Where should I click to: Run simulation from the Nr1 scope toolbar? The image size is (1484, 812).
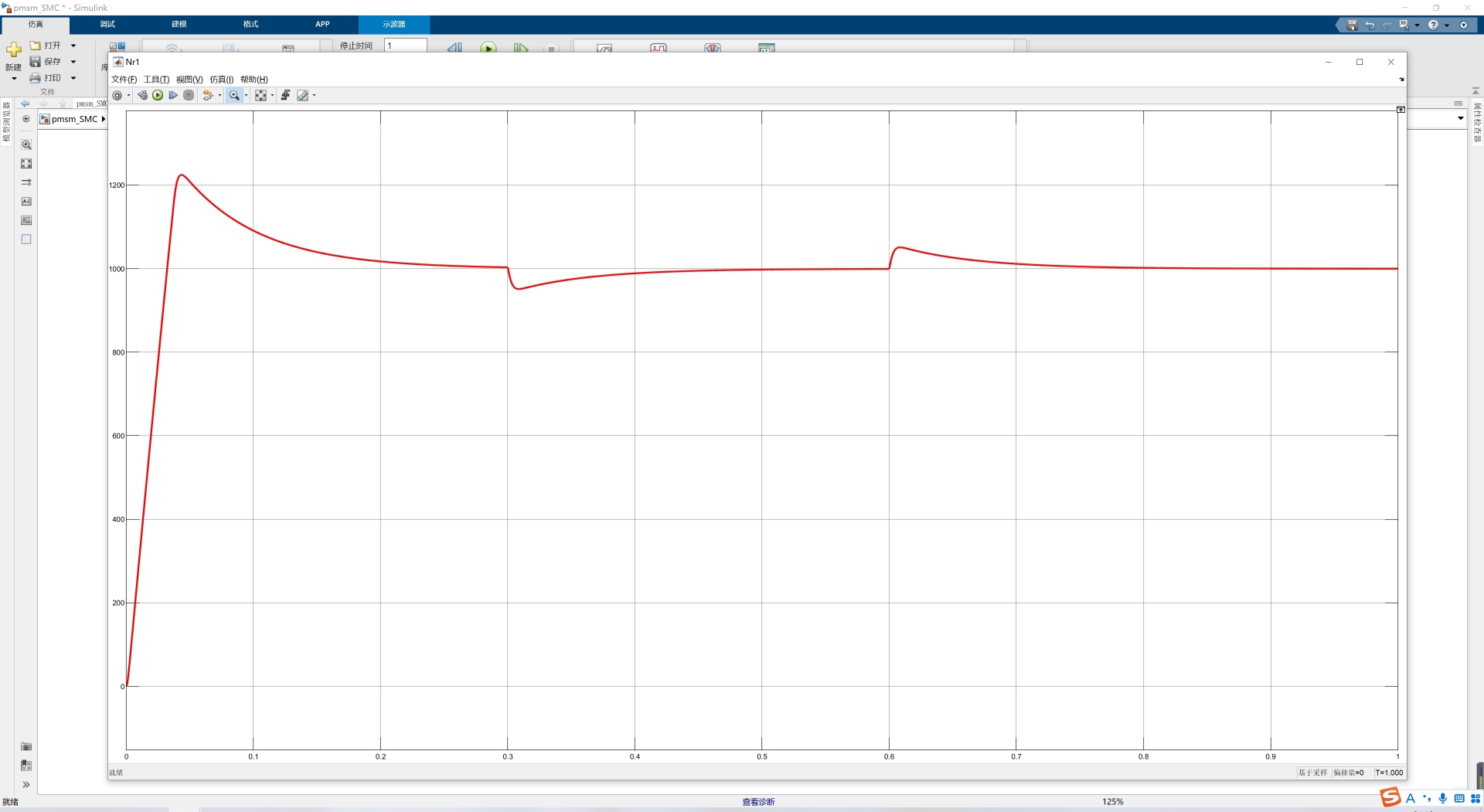[158, 96]
